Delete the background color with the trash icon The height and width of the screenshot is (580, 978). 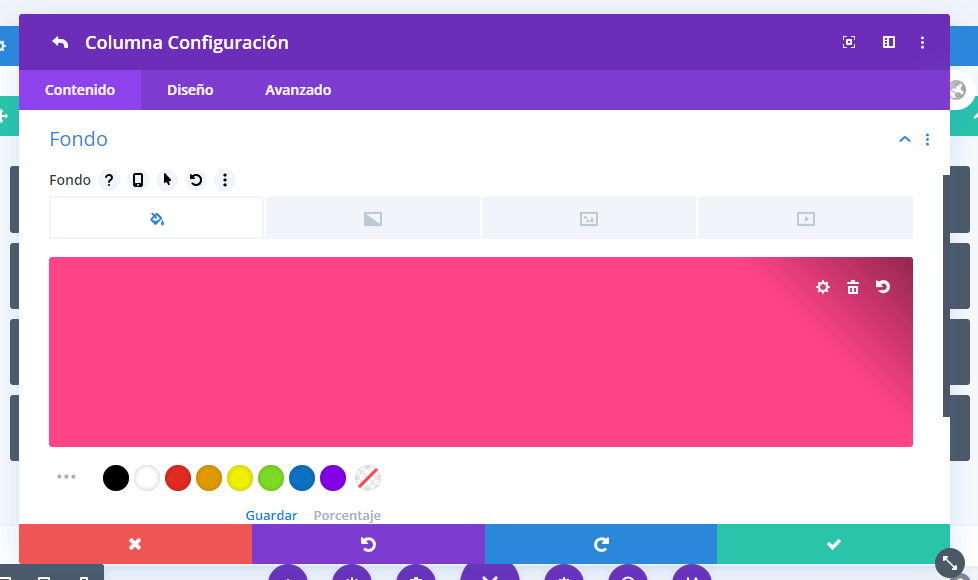click(x=853, y=287)
